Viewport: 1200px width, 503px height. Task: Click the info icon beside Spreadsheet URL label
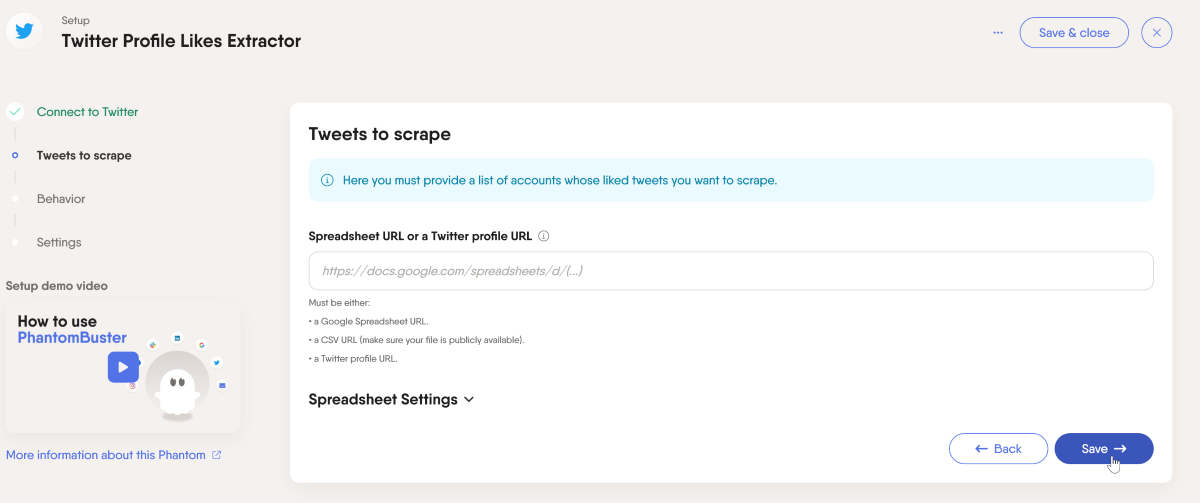pyautogui.click(x=544, y=237)
